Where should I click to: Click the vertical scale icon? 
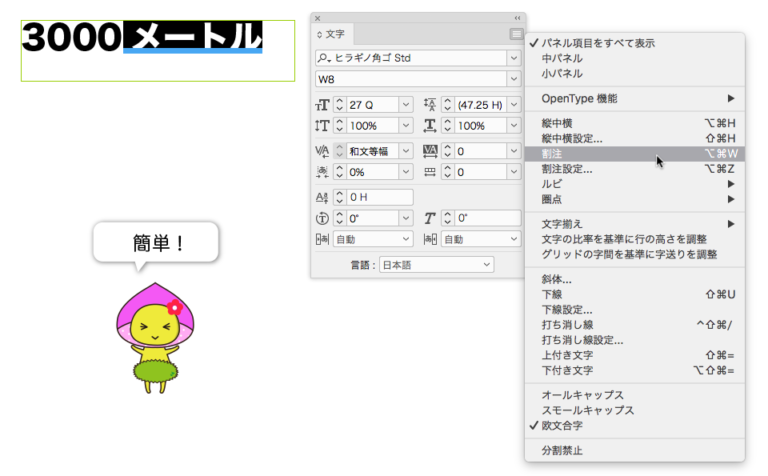pos(321,126)
